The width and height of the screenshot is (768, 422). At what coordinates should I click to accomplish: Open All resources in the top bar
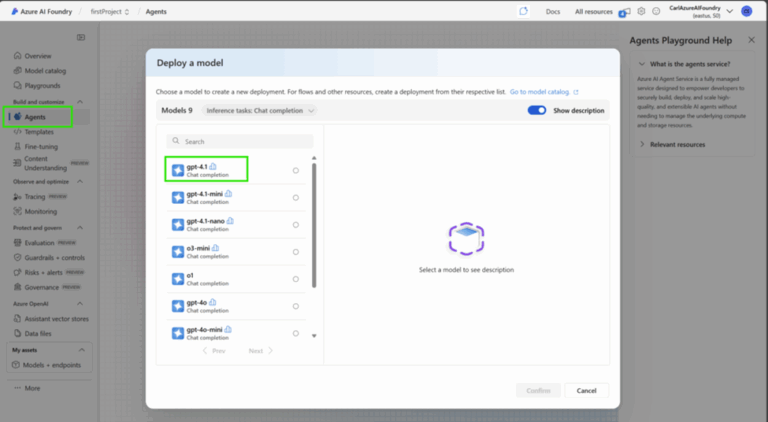[593, 12]
